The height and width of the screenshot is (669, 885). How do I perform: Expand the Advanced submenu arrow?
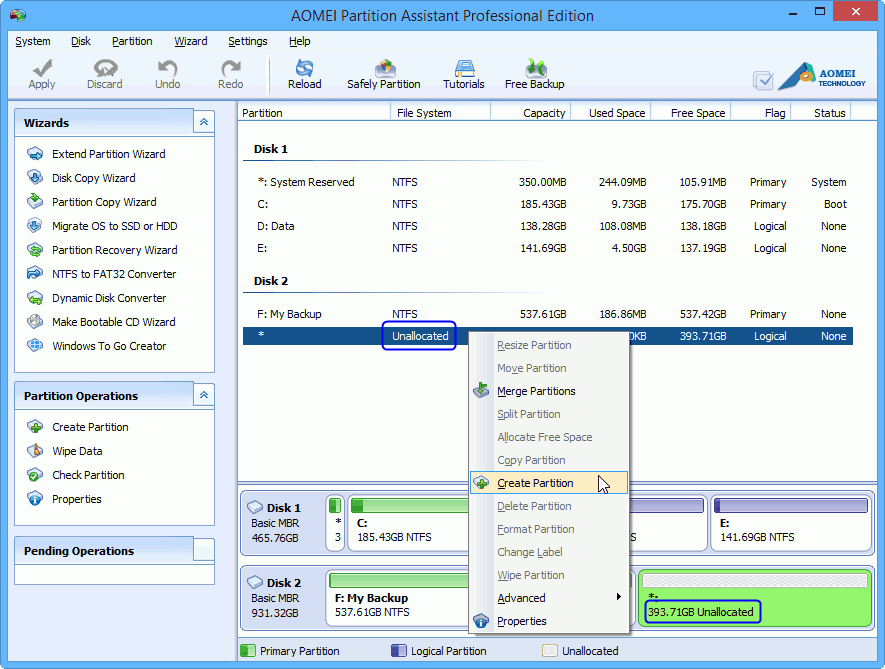619,597
